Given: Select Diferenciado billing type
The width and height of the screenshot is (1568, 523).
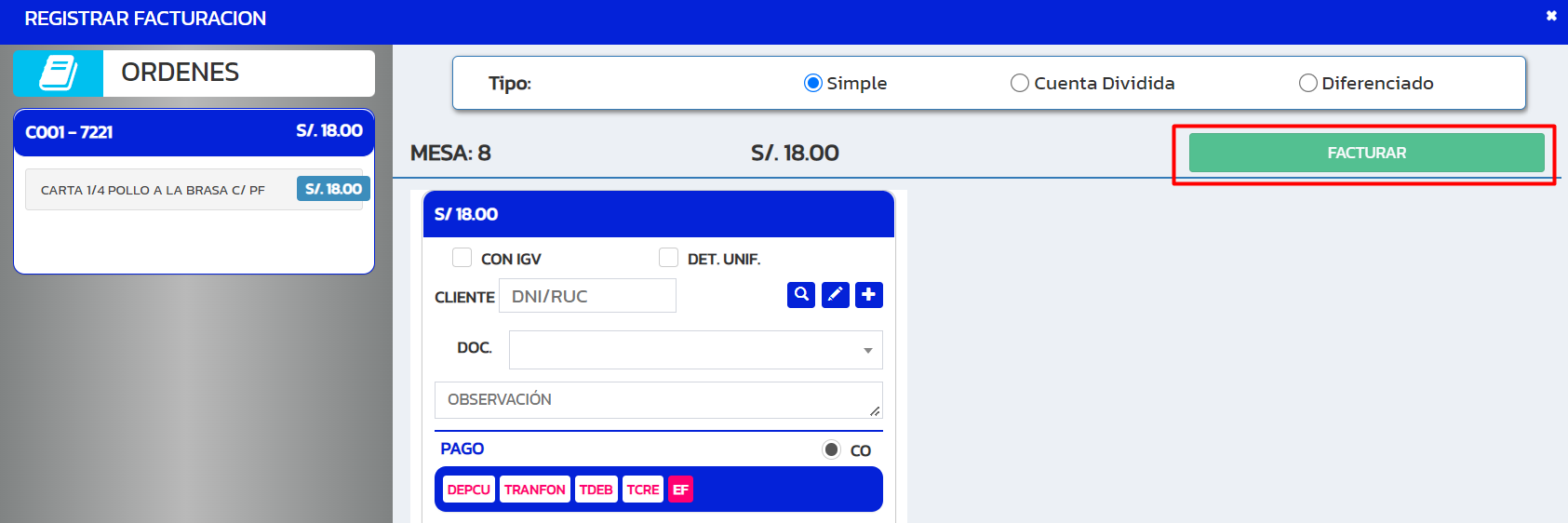Looking at the screenshot, I should tap(1308, 83).
